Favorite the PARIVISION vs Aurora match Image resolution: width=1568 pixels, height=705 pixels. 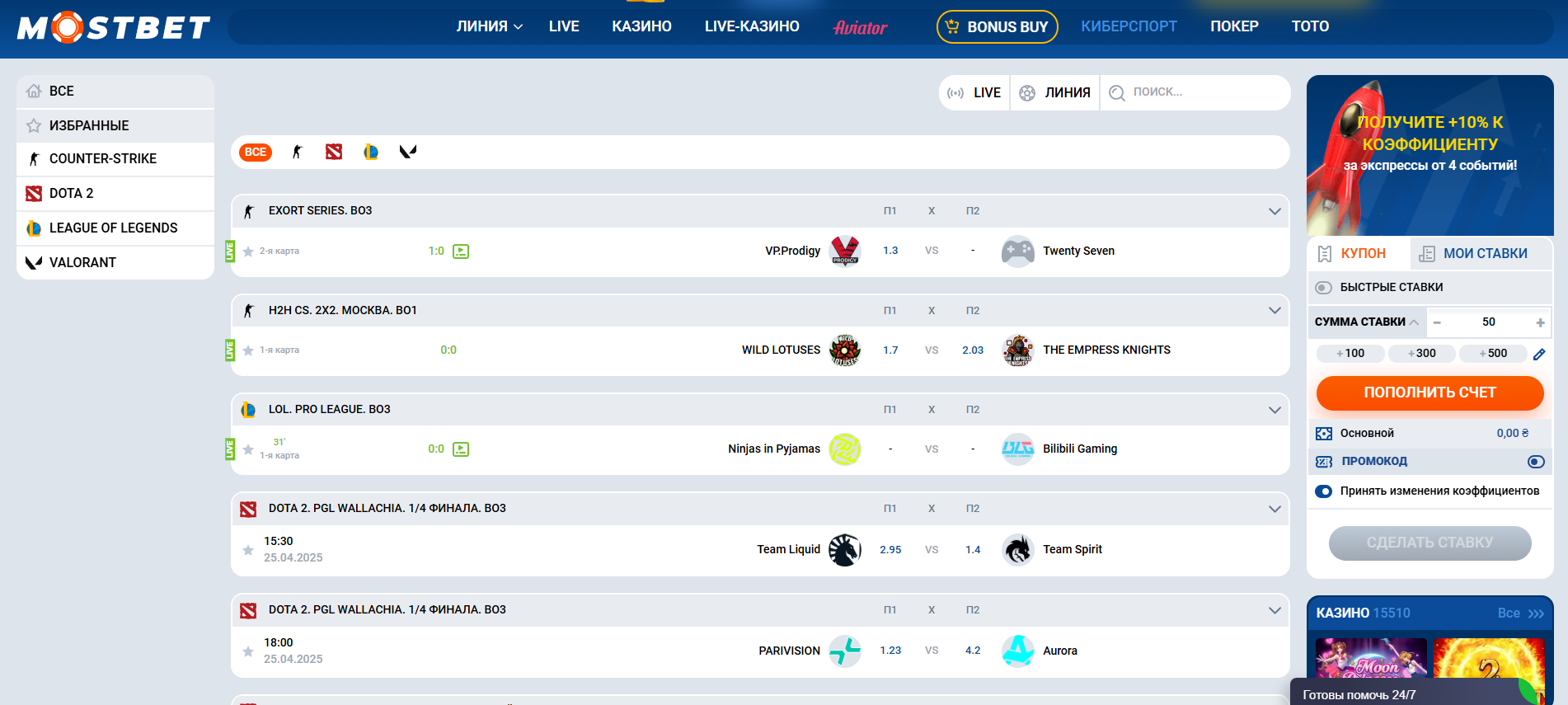248,651
